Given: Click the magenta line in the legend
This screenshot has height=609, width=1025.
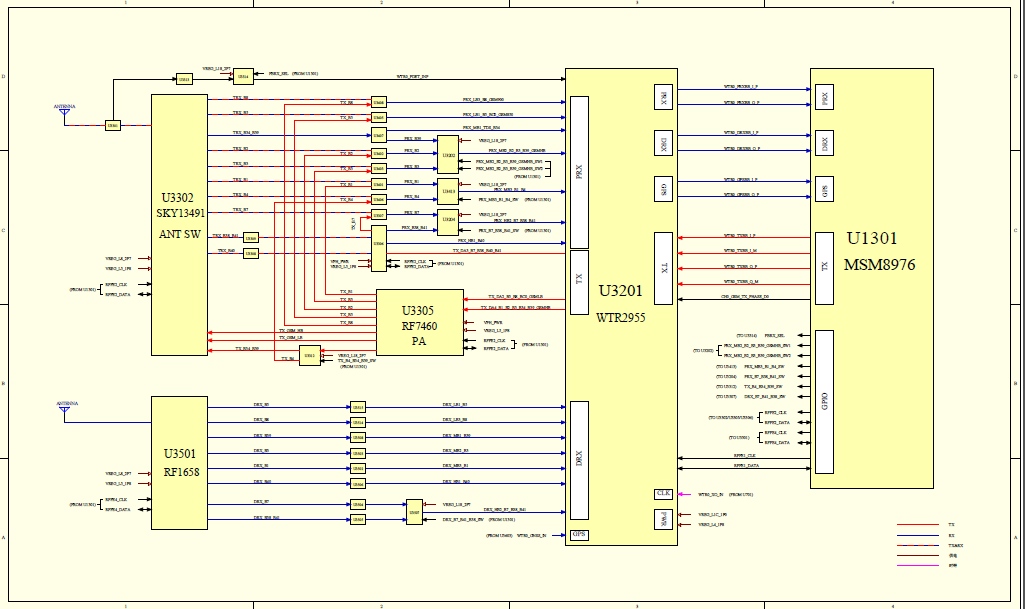Looking at the screenshot, I should point(918,565).
